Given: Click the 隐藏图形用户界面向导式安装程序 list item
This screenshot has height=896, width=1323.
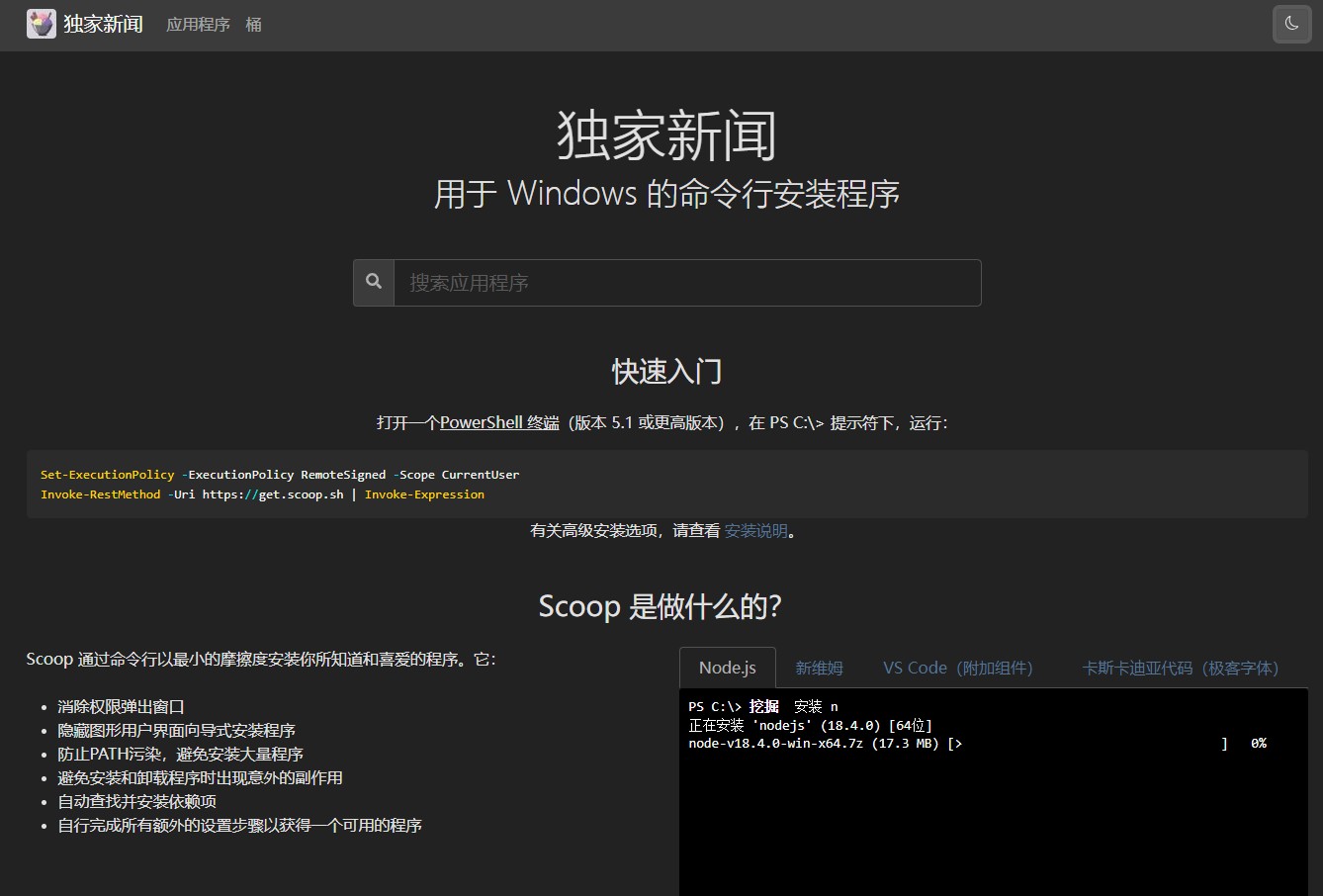Looking at the screenshot, I should point(176,731).
